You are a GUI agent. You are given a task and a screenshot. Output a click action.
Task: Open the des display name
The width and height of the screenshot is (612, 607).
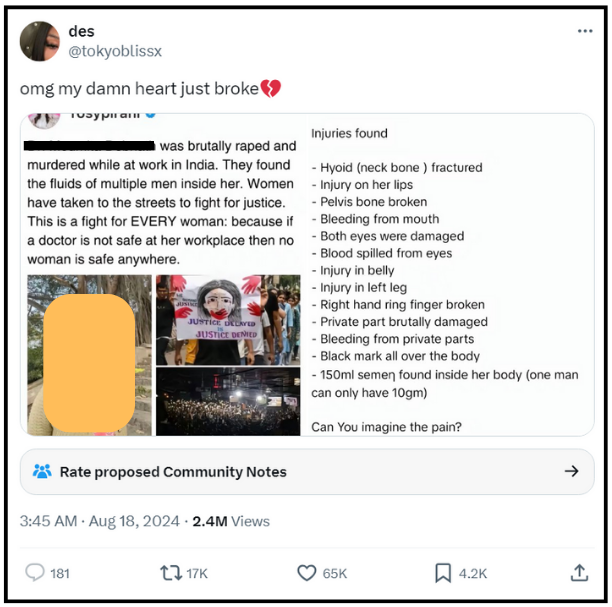81,31
